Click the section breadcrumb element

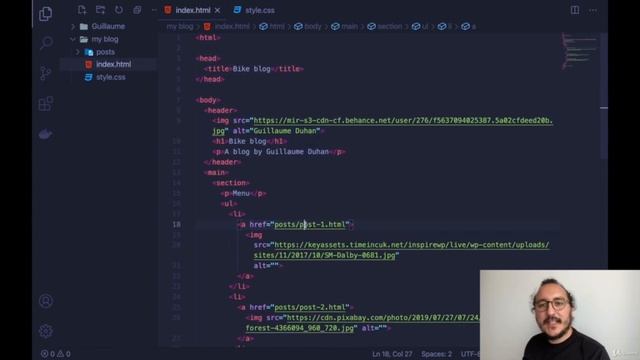(x=385, y=27)
